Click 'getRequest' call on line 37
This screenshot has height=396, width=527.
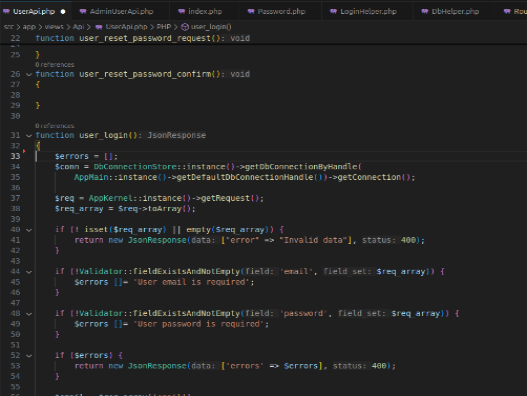coord(225,198)
